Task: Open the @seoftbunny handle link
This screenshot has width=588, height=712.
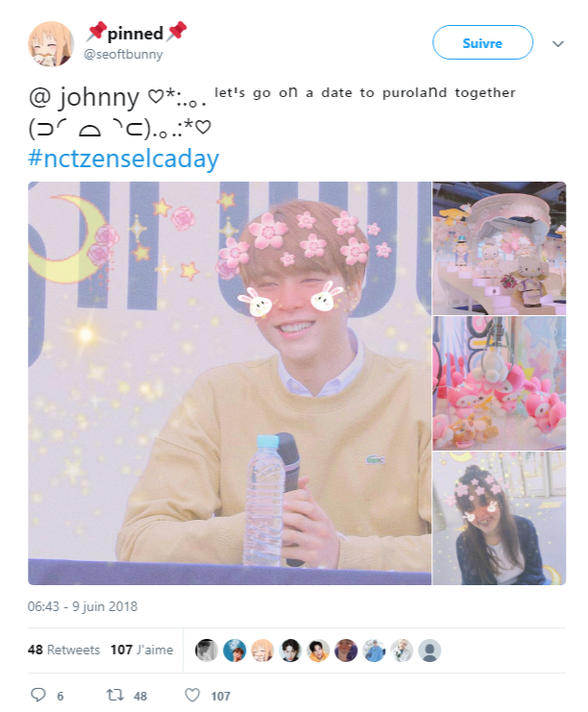Action: pyautogui.click(x=123, y=54)
